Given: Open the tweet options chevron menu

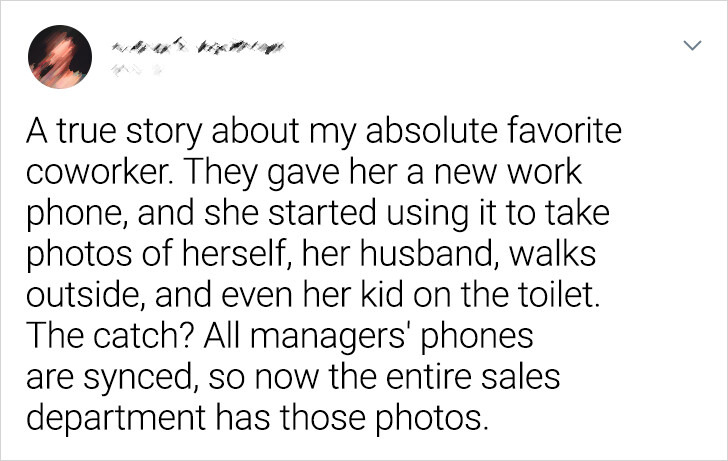Looking at the screenshot, I should (692, 45).
